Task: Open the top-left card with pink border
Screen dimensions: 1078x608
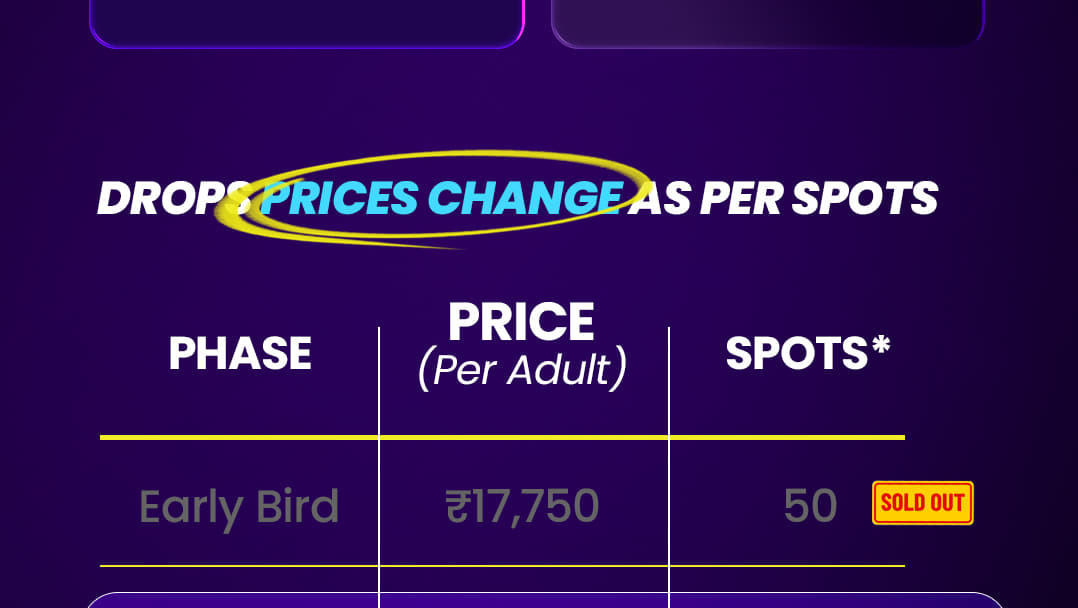Action: (x=306, y=22)
